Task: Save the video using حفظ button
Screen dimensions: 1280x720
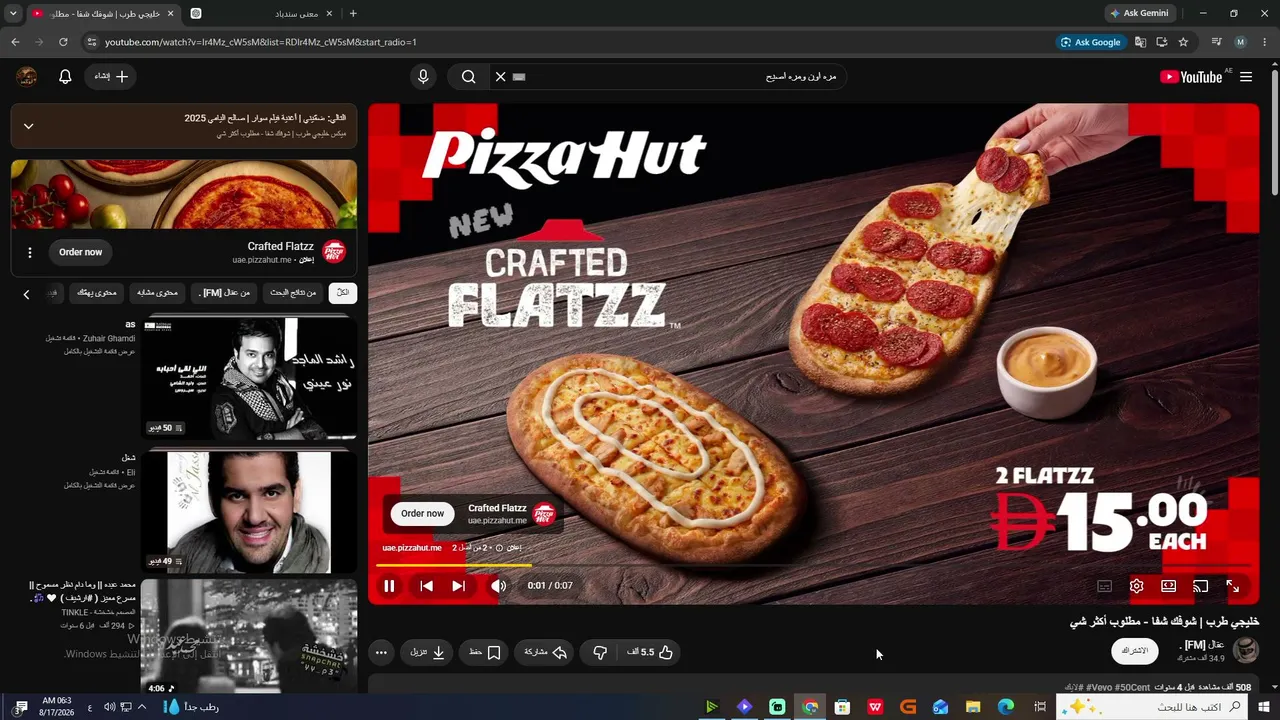Action: pyautogui.click(x=485, y=652)
